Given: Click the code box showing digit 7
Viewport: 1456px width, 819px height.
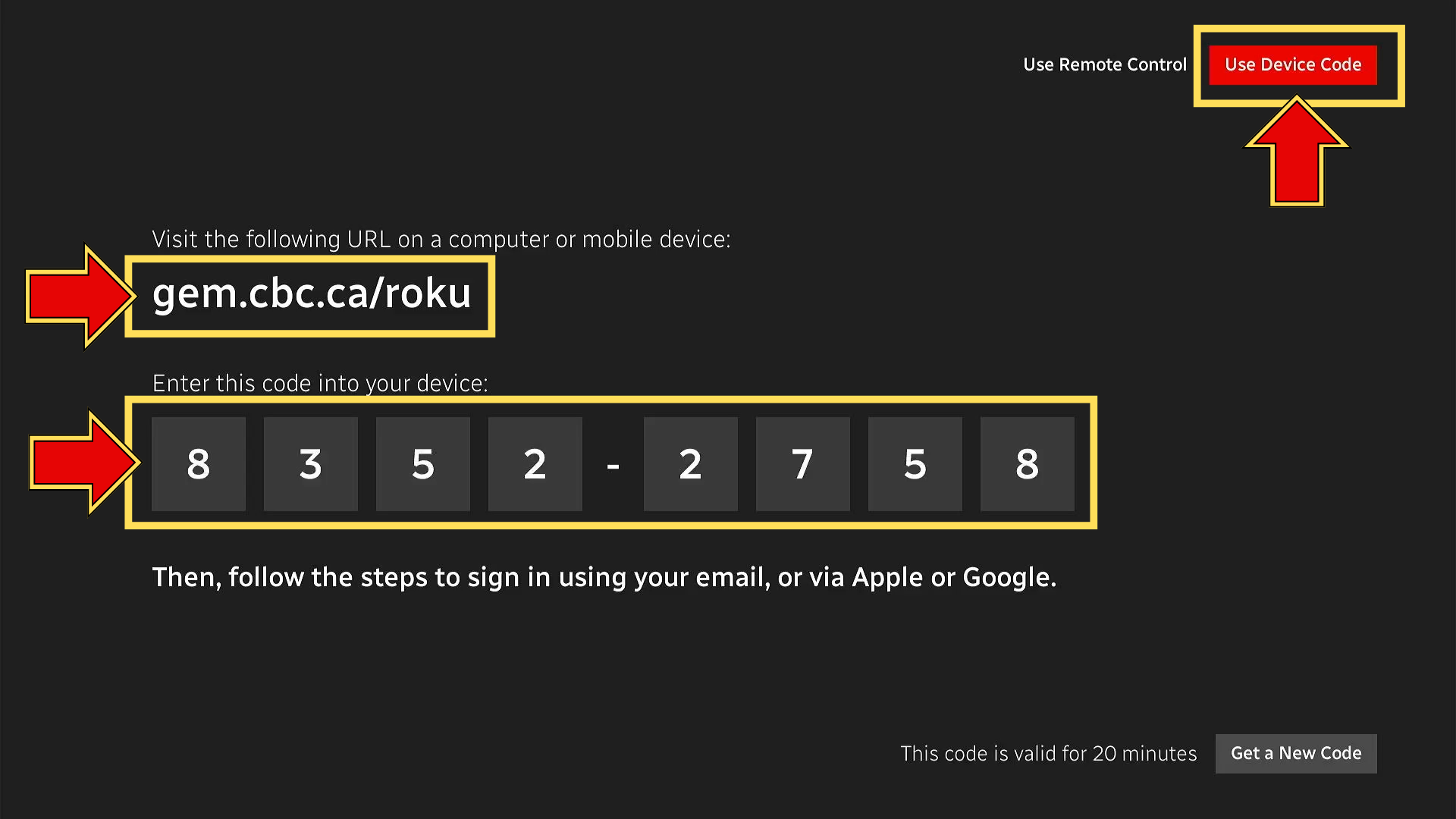Looking at the screenshot, I should click(x=803, y=463).
